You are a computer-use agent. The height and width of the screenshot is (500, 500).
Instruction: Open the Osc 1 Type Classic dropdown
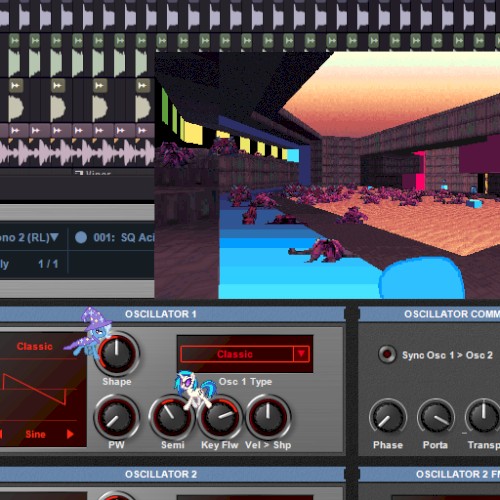[245, 354]
